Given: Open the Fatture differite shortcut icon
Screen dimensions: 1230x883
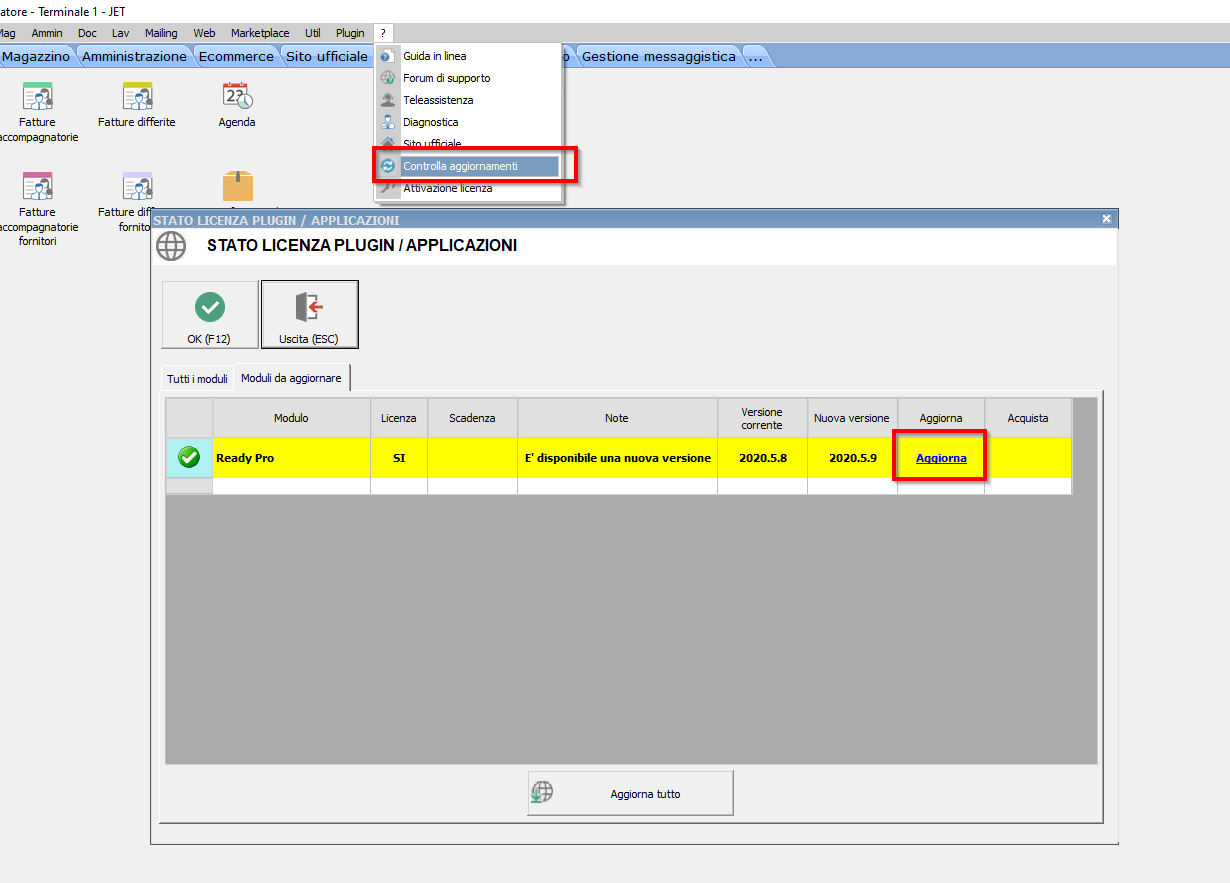Looking at the screenshot, I should [x=137, y=96].
